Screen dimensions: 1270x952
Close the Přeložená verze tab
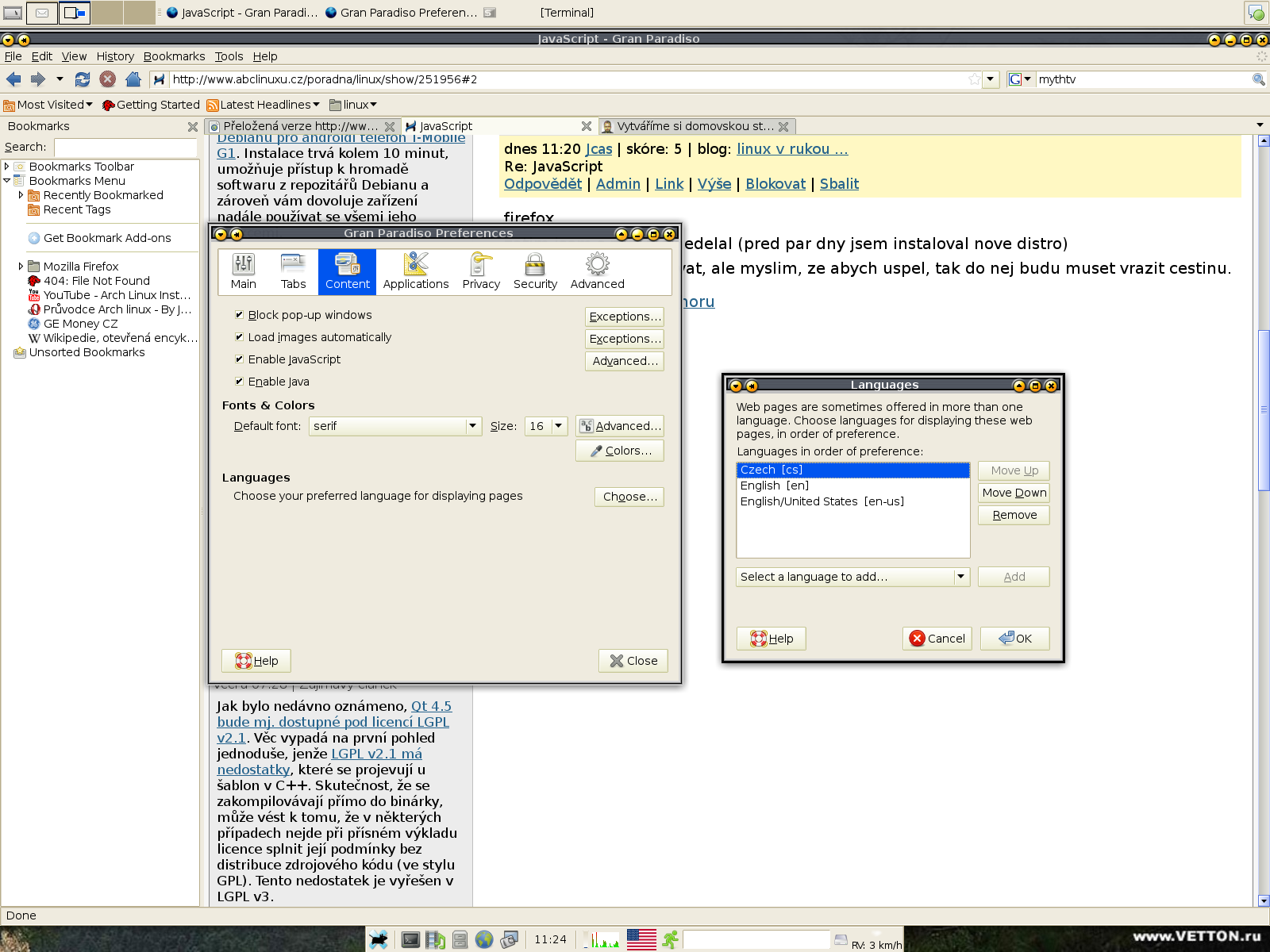click(x=390, y=127)
